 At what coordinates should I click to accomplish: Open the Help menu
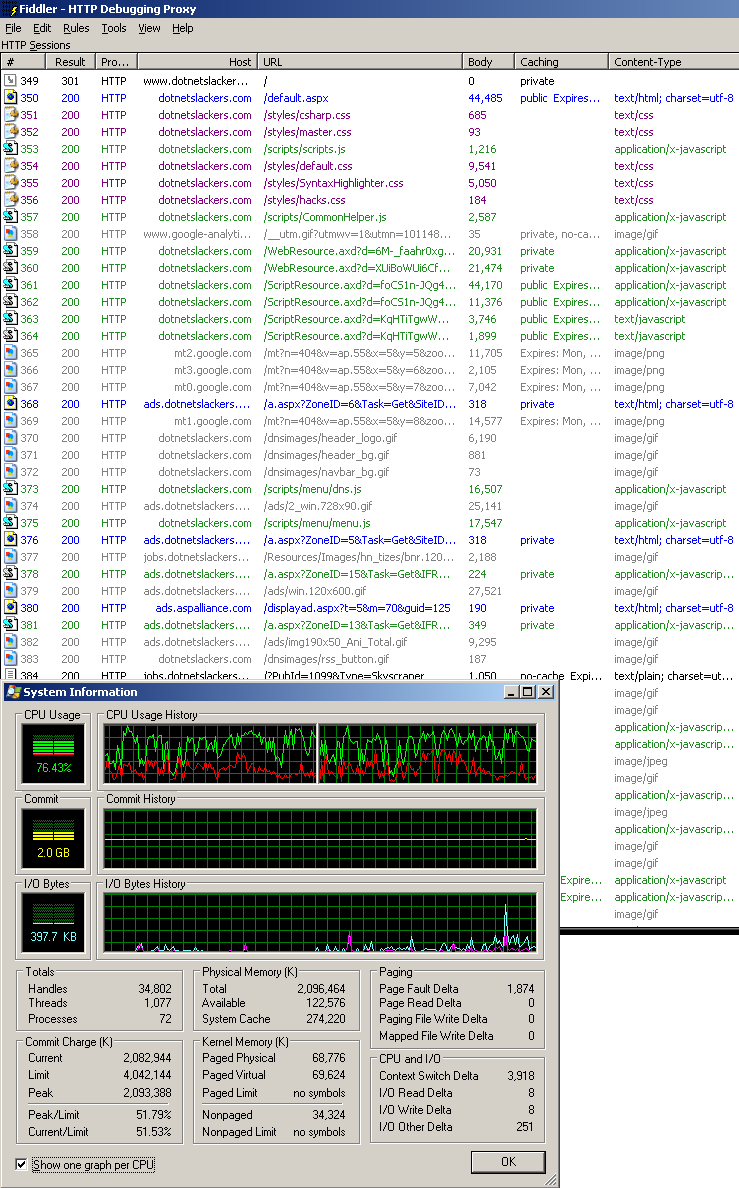(x=183, y=28)
